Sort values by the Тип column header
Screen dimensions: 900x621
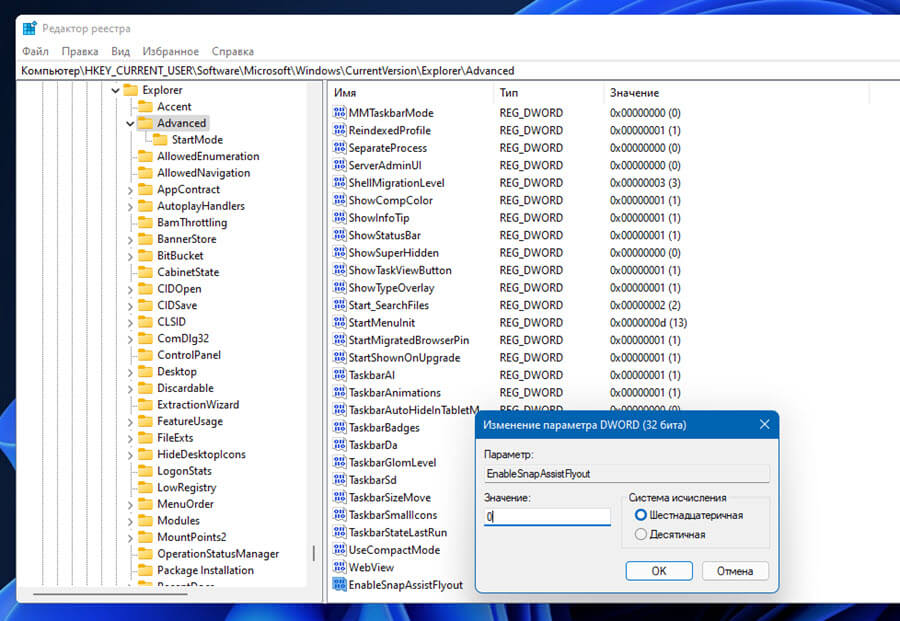click(x=548, y=92)
